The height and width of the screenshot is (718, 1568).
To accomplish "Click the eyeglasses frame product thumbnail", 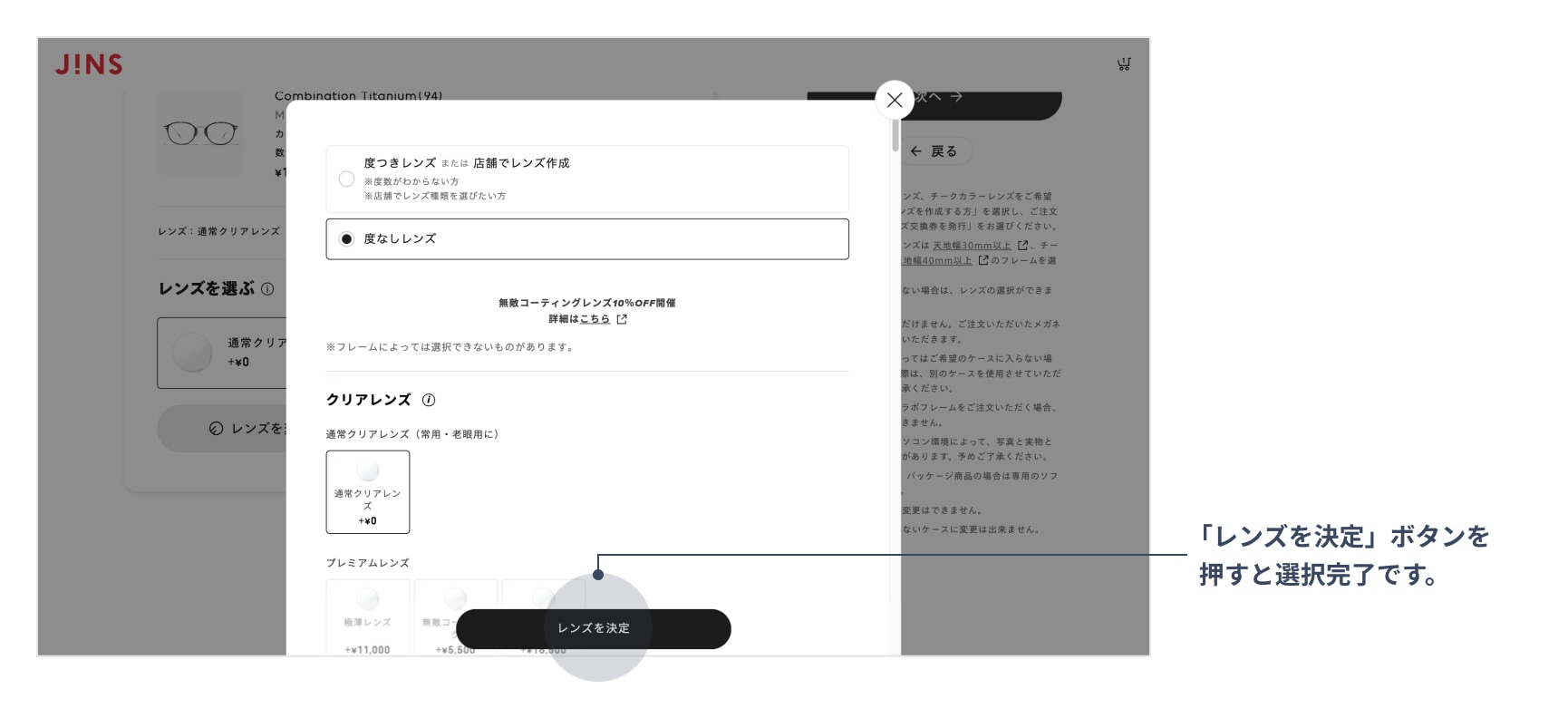I will [200, 133].
